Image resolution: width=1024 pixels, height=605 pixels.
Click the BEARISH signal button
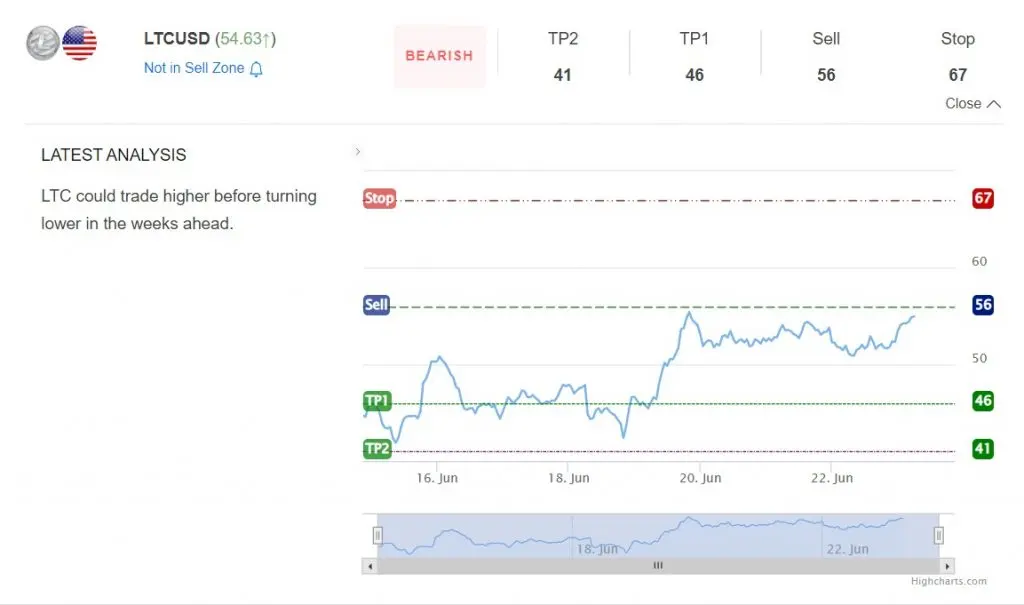tap(440, 56)
